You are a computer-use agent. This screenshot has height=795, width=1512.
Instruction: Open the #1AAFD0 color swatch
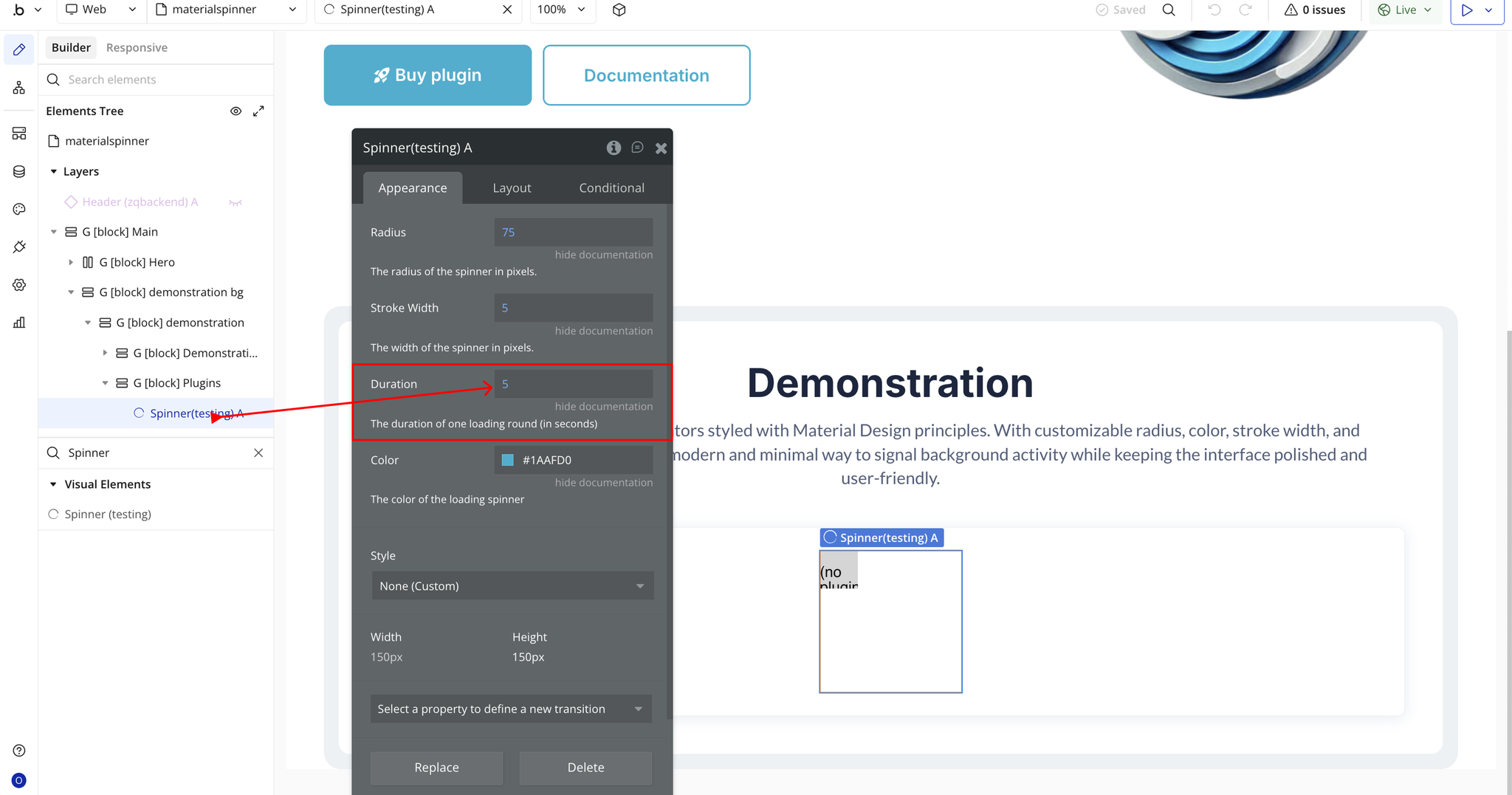click(x=507, y=460)
